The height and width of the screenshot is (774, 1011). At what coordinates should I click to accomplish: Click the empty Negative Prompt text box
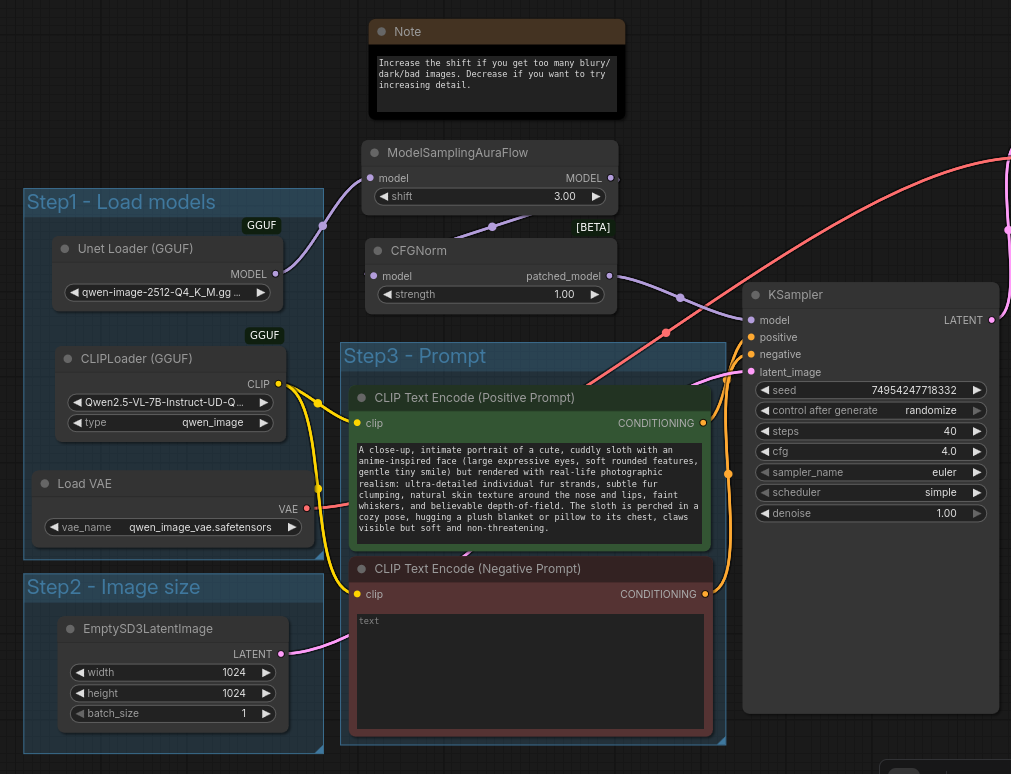click(x=531, y=670)
